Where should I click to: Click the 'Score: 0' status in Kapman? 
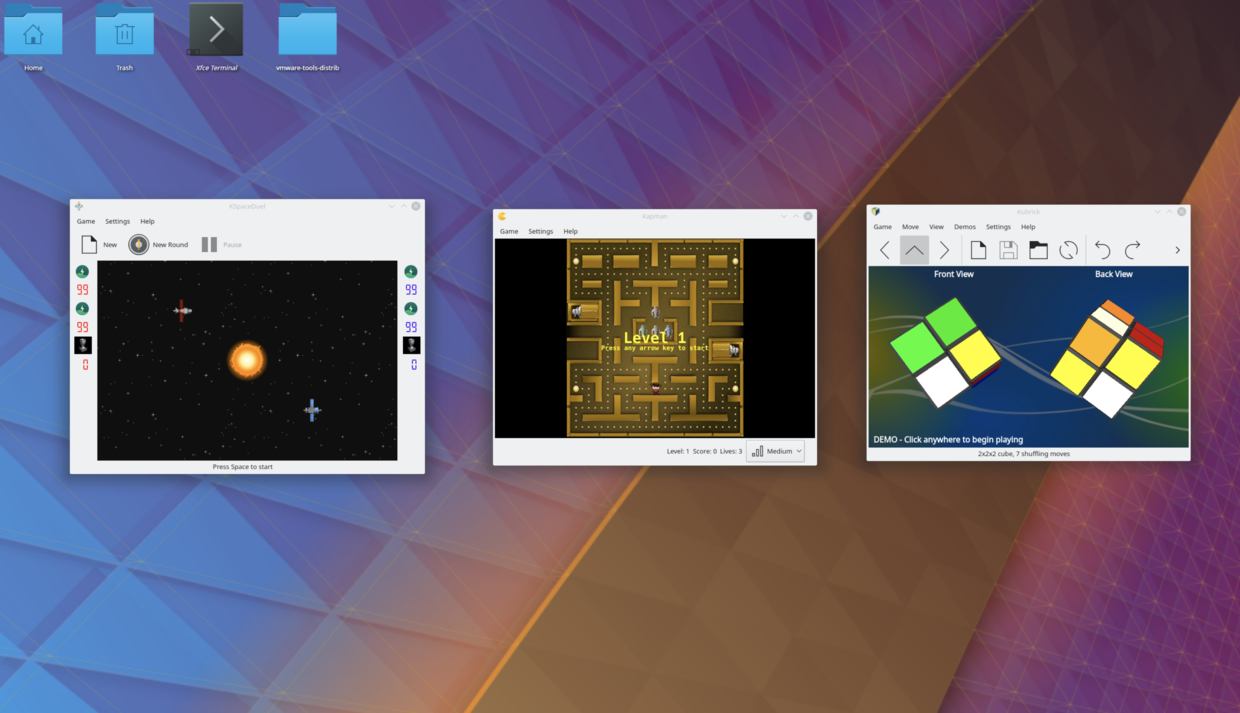coord(705,451)
